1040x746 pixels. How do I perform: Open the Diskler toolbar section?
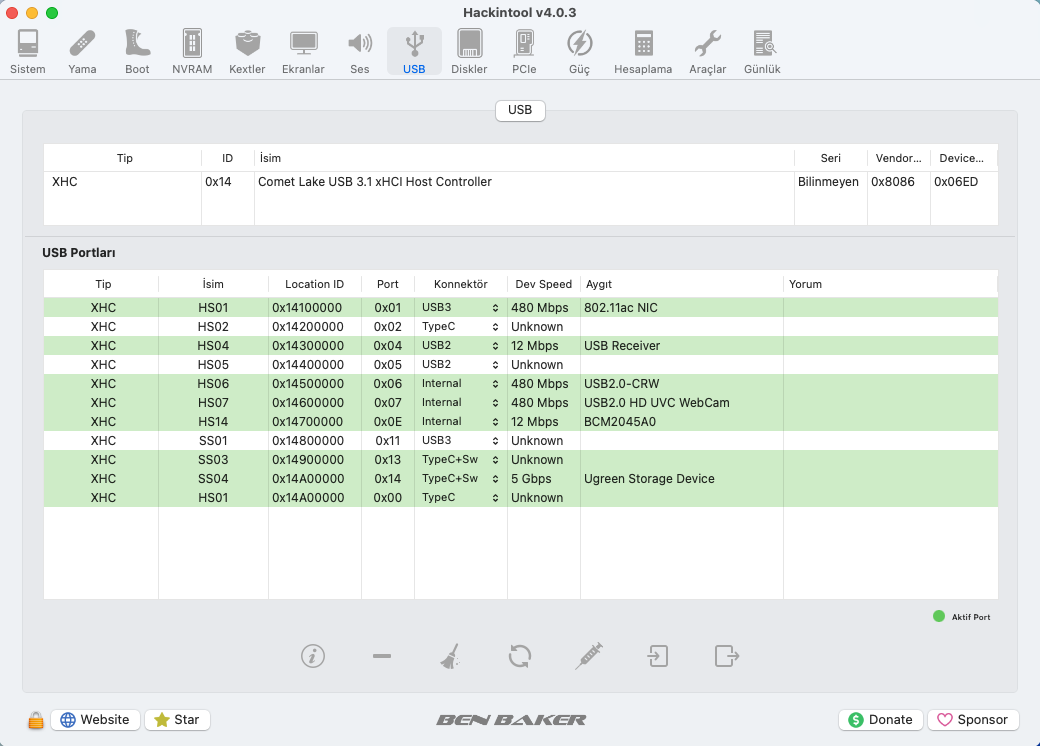469,52
